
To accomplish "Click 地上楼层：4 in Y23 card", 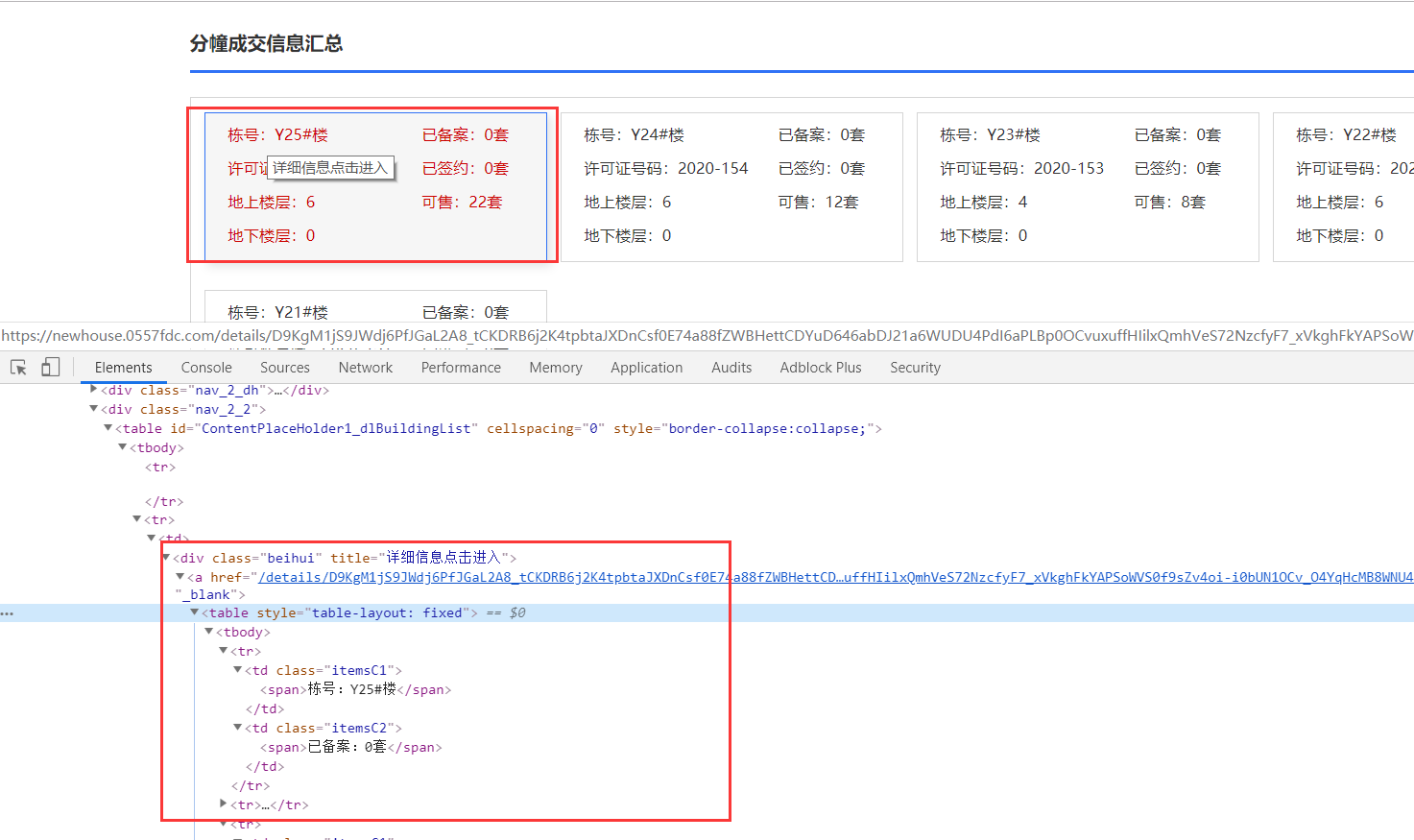I will [983, 202].
